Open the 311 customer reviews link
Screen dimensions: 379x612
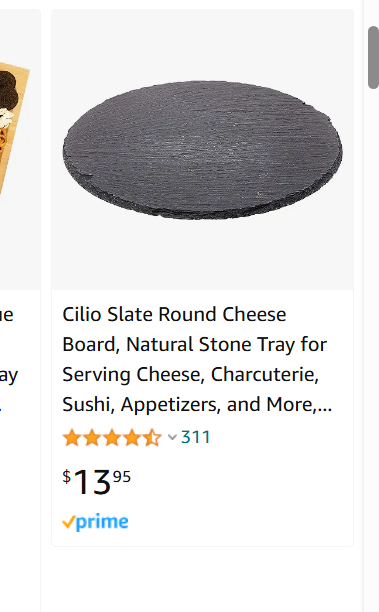(196, 437)
